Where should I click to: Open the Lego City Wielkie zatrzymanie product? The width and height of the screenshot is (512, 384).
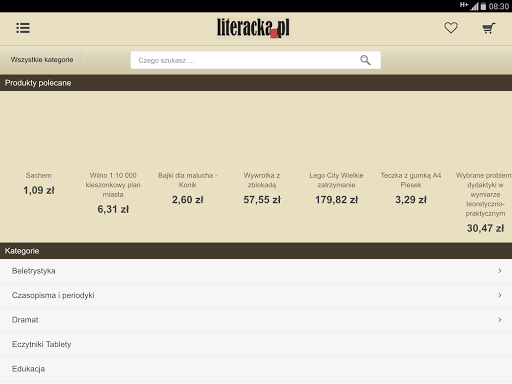[336, 188]
